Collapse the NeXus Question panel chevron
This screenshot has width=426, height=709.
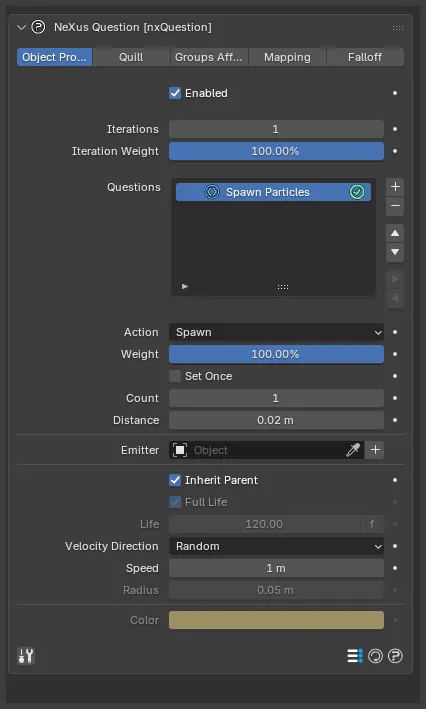[x=21, y=28]
